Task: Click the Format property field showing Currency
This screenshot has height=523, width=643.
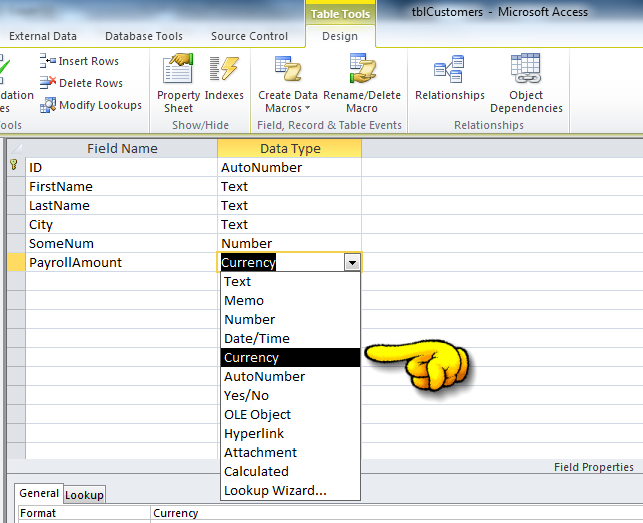Action: (x=396, y=513)
